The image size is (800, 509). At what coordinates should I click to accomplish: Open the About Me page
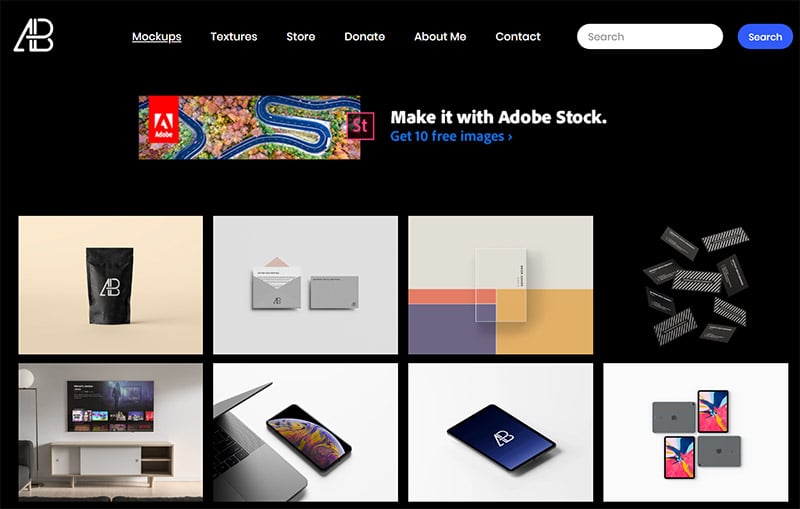pyautogui.click(x=440, y=37)
